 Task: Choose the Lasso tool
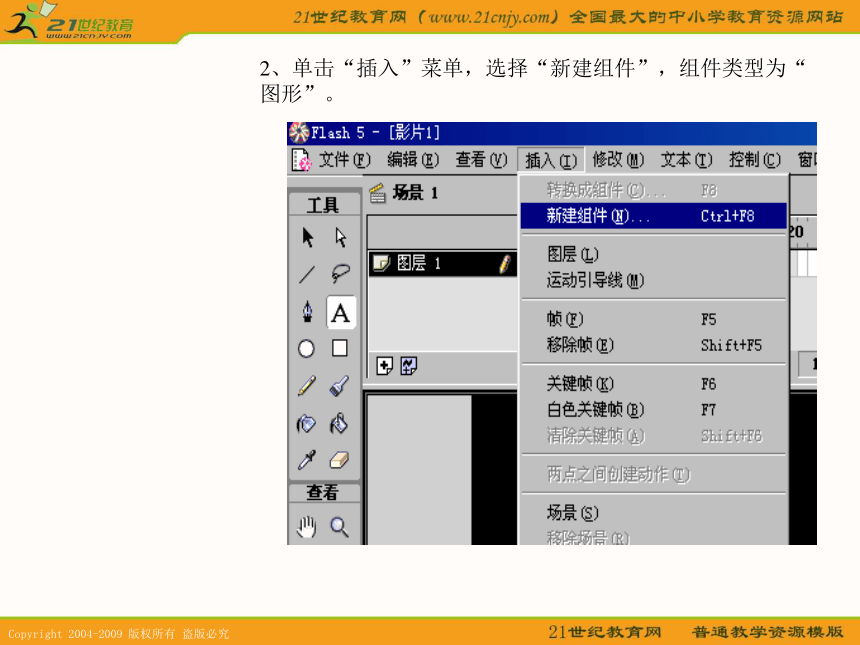point(341,273)
